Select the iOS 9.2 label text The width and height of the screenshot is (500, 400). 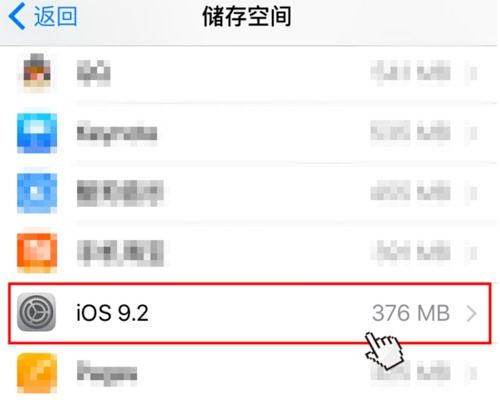(112, 313)
